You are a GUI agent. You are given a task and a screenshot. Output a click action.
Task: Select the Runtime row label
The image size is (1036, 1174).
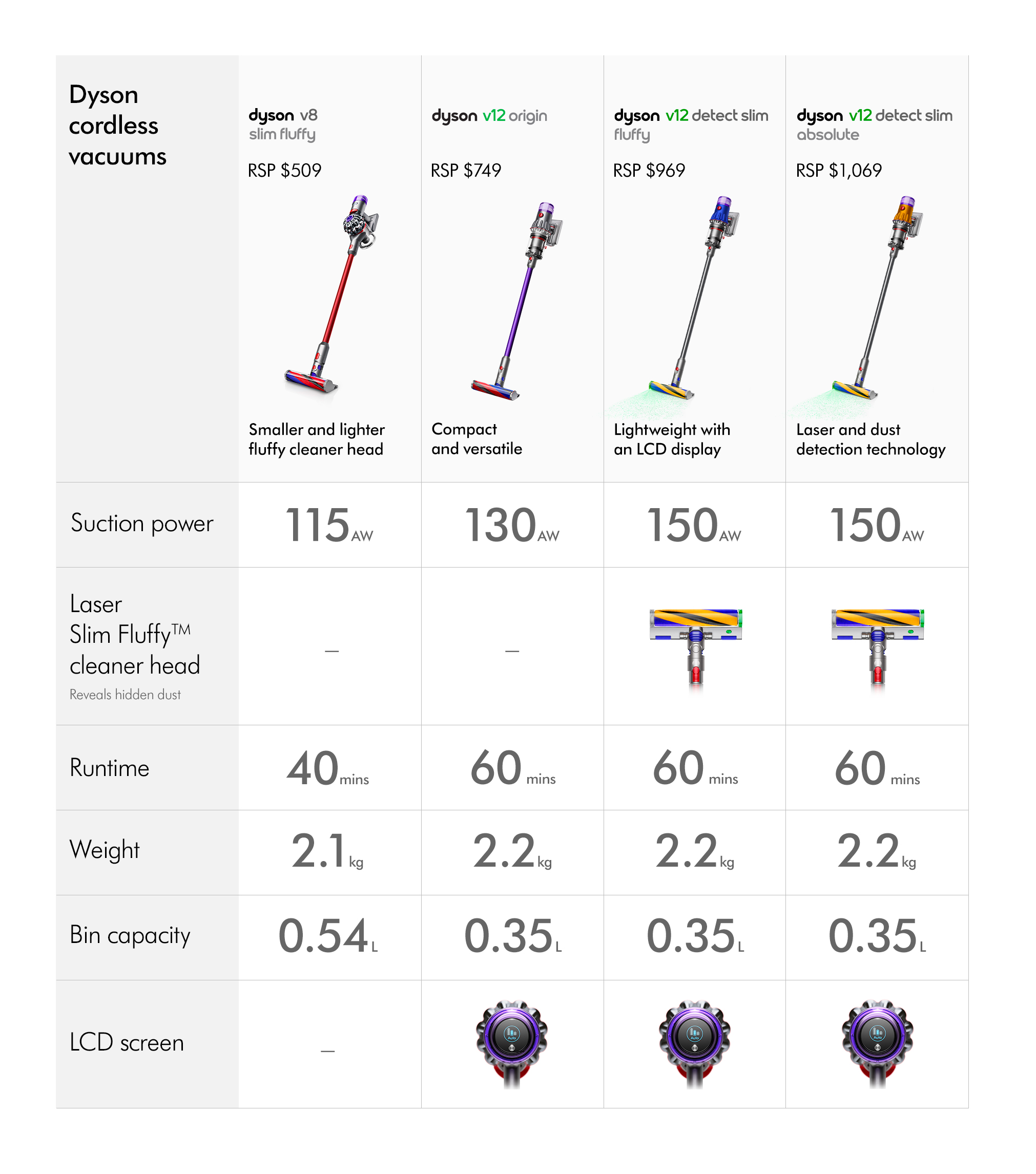[x=109, y=768]
